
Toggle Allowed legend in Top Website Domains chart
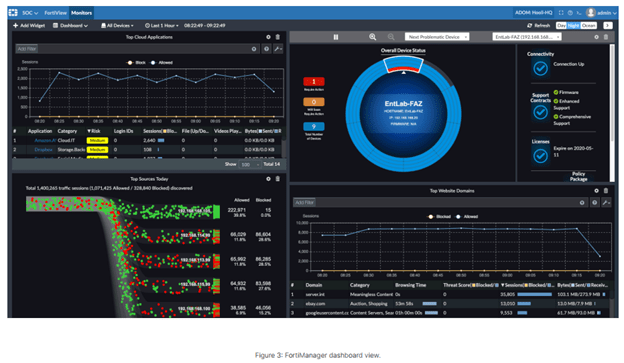click(467, 217)
